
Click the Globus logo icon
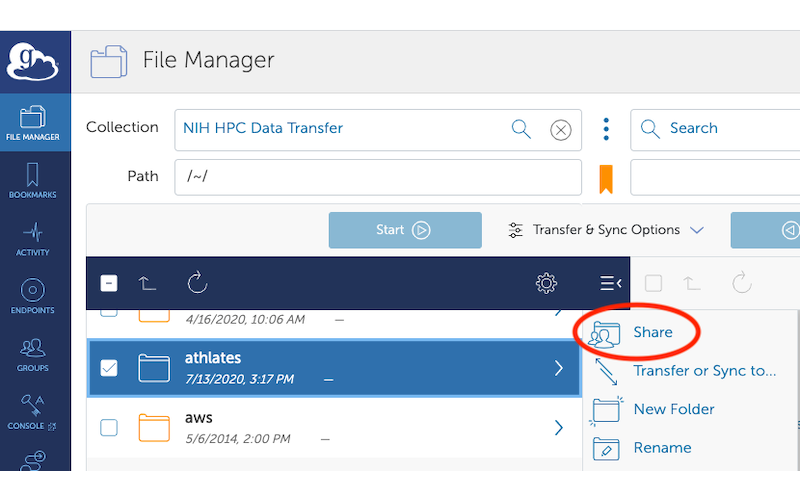pos(35,61)
